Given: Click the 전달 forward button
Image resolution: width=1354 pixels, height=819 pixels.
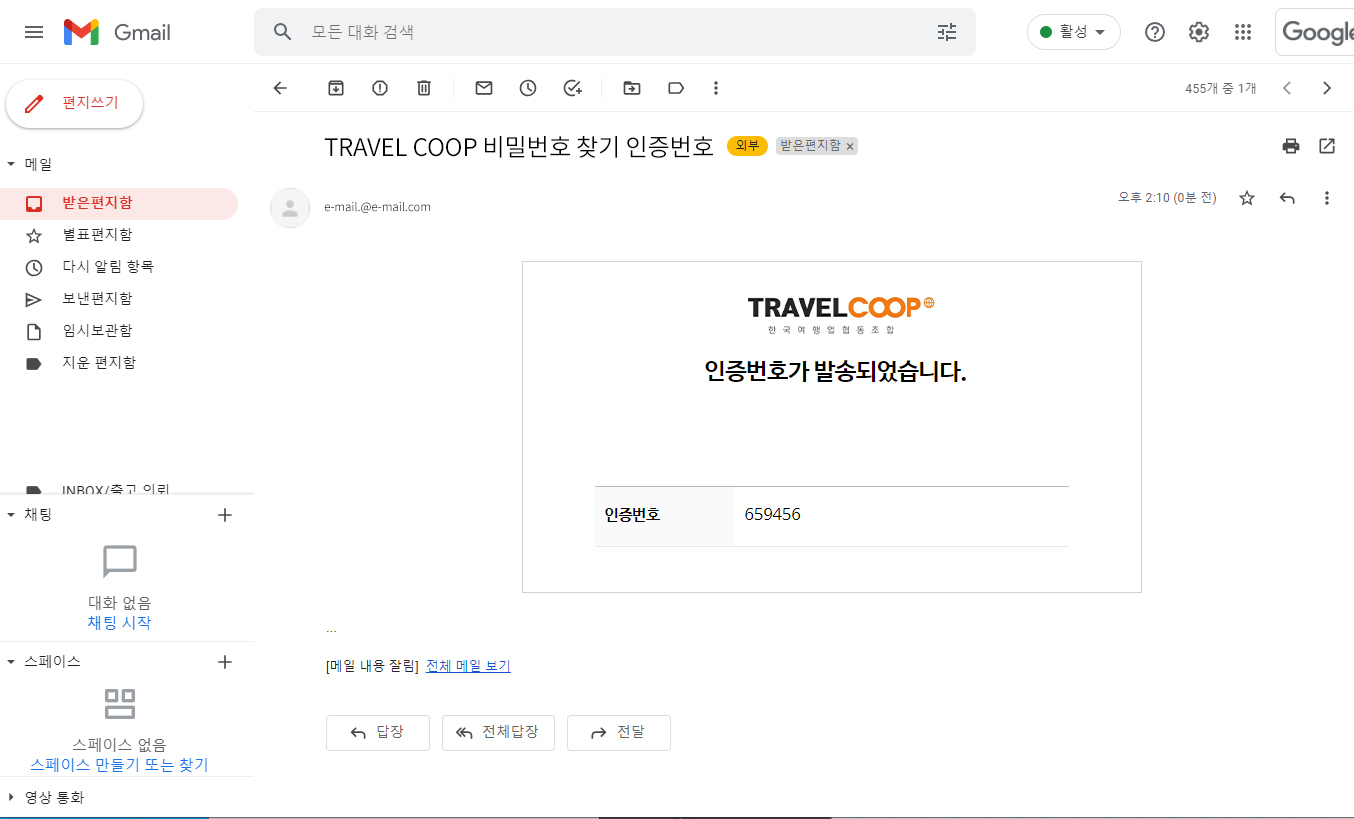Looking at the screenshot, I should pos(618,732).
